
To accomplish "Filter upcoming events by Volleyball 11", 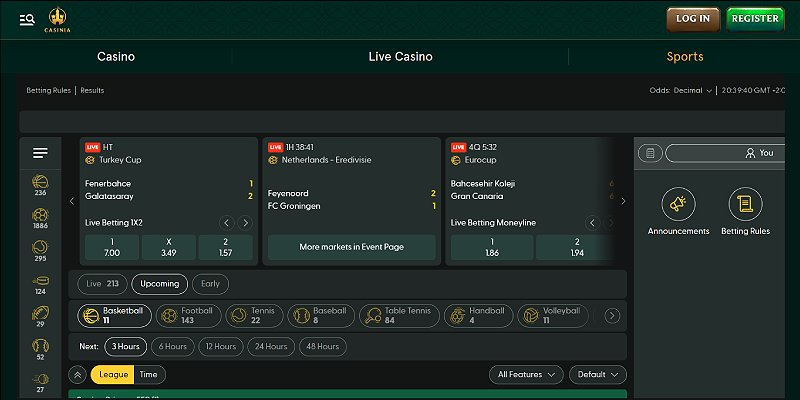I will (553, 316).
